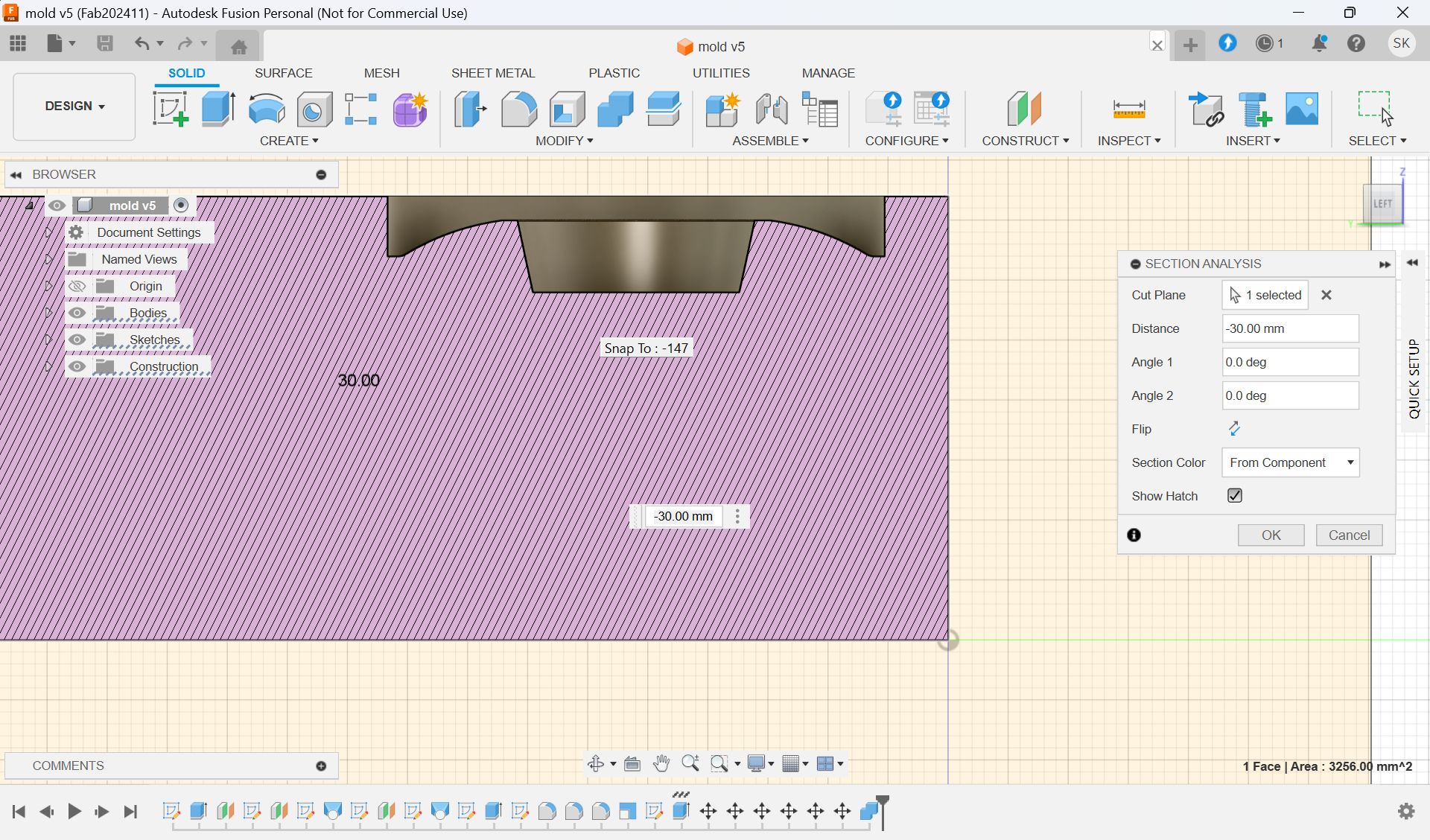Select the Create Sketch tool
Image resolution: width=1430 pixels, height=840 pixels.
point(171,109)
